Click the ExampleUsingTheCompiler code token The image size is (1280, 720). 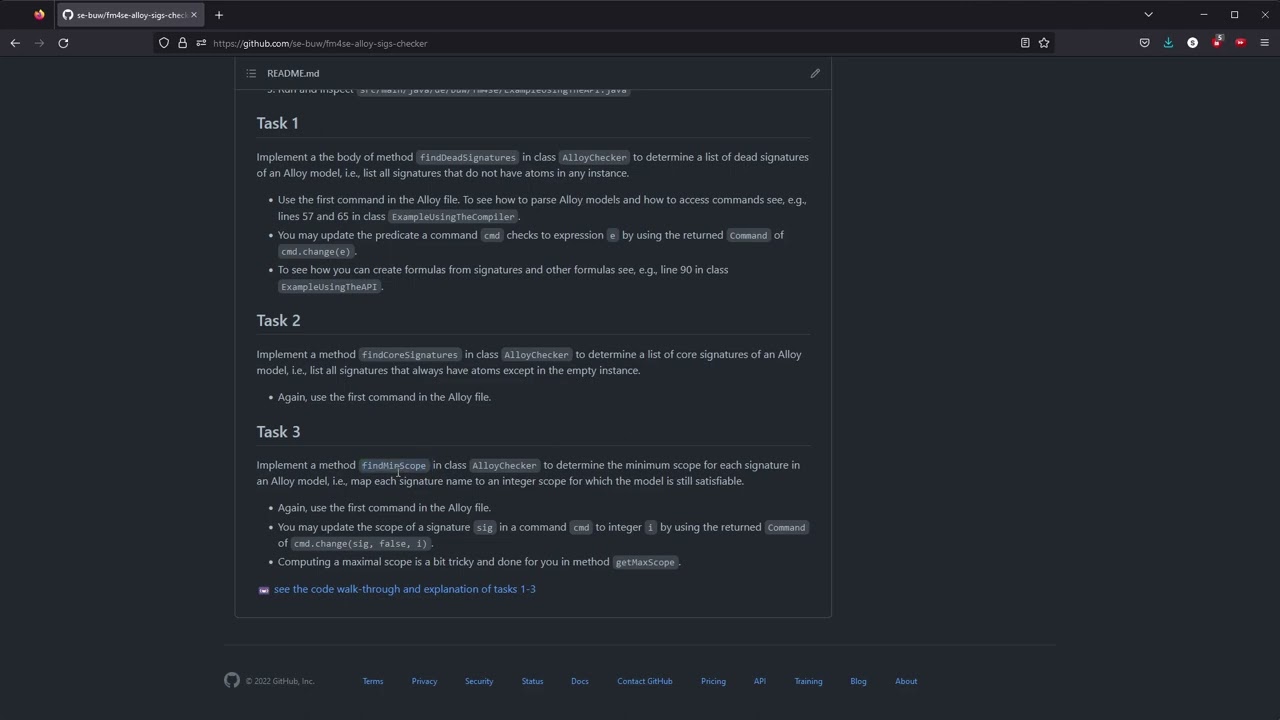tap(453, 217)
